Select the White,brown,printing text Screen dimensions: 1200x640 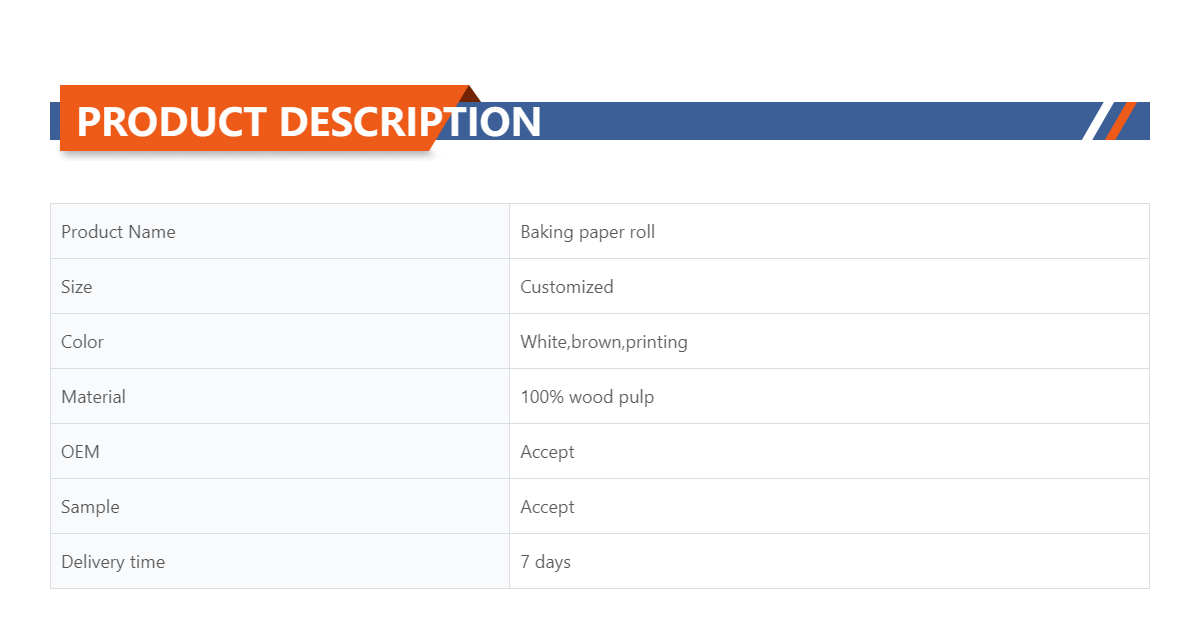point(603,342)
